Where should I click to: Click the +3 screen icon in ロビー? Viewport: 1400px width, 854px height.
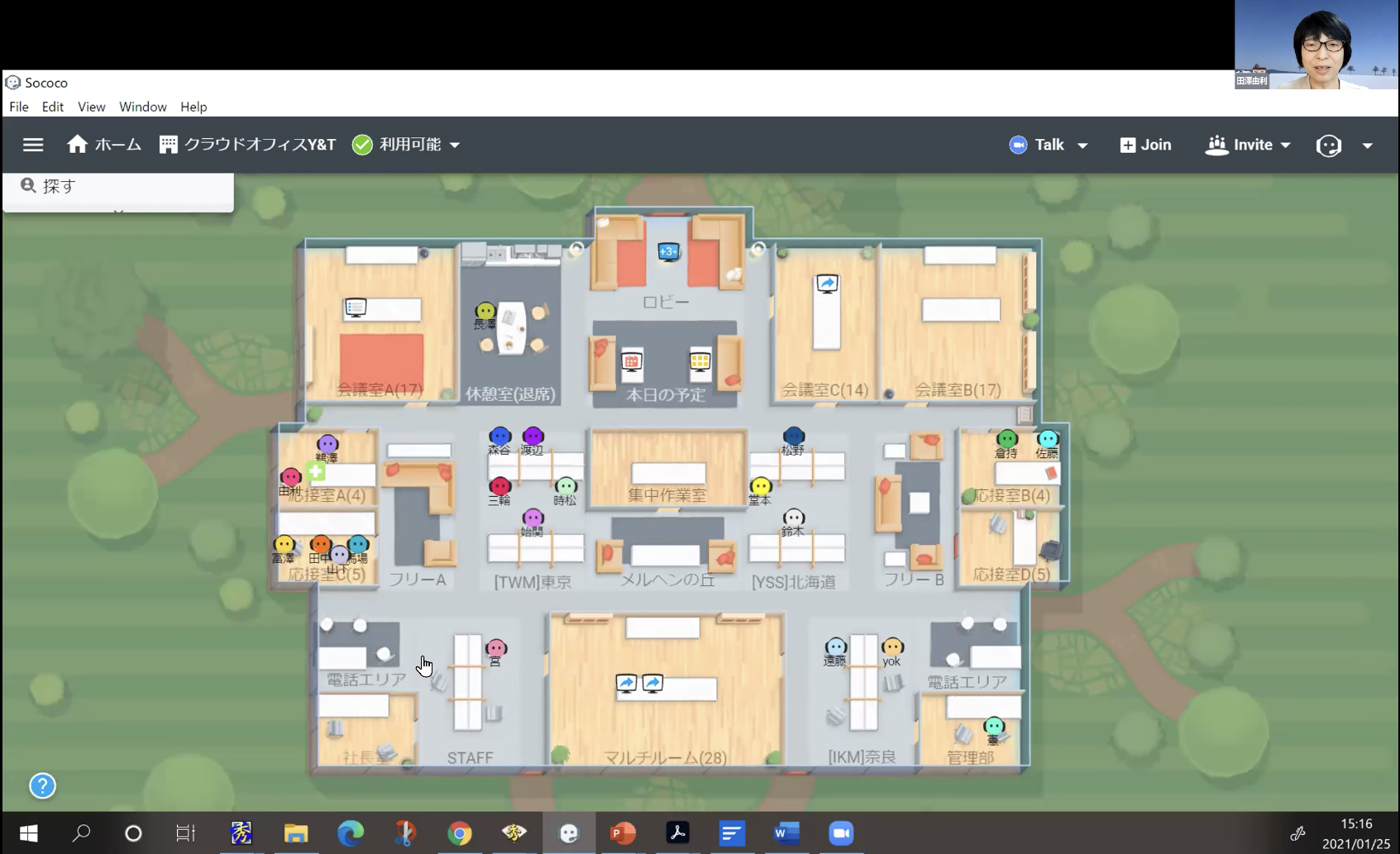[x=668, y=251]
